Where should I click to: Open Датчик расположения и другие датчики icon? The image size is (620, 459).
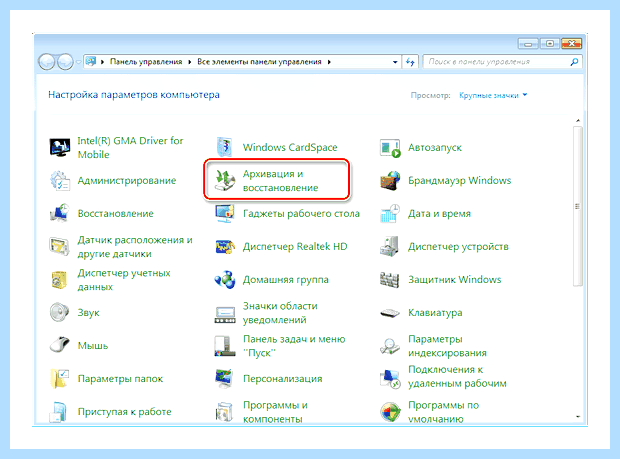(60, 247)
